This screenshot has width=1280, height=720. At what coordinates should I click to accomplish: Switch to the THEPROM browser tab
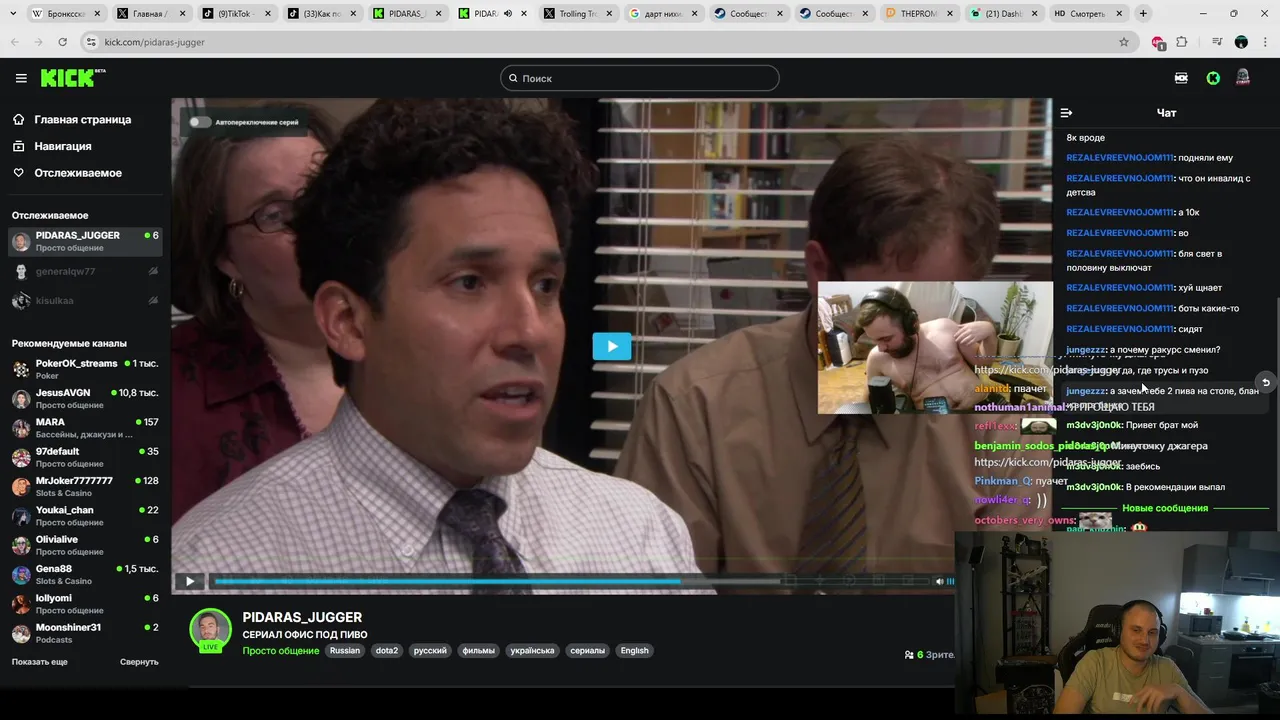click(x=920, y=14)
